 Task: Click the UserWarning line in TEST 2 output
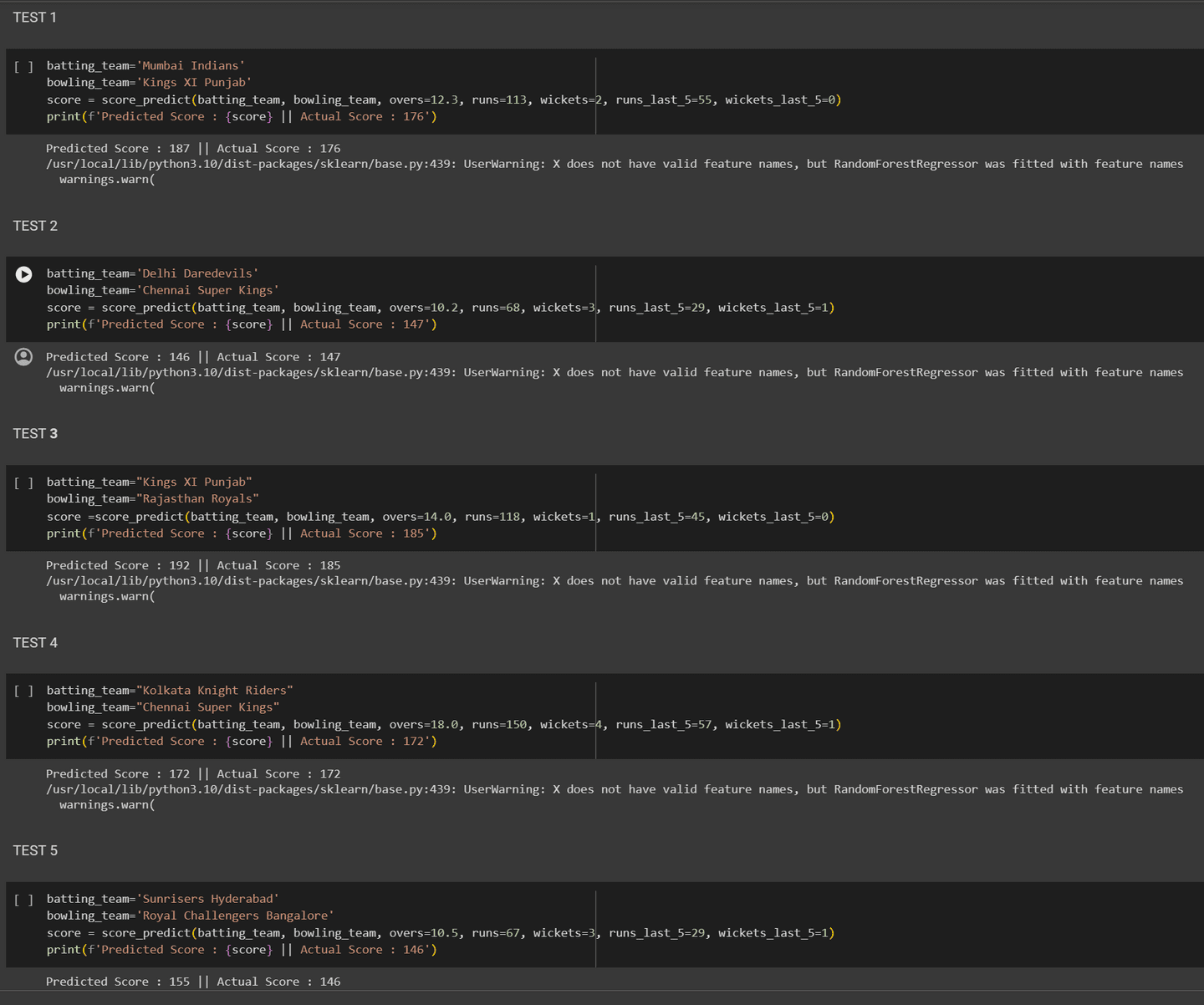[x=615, y=373]
